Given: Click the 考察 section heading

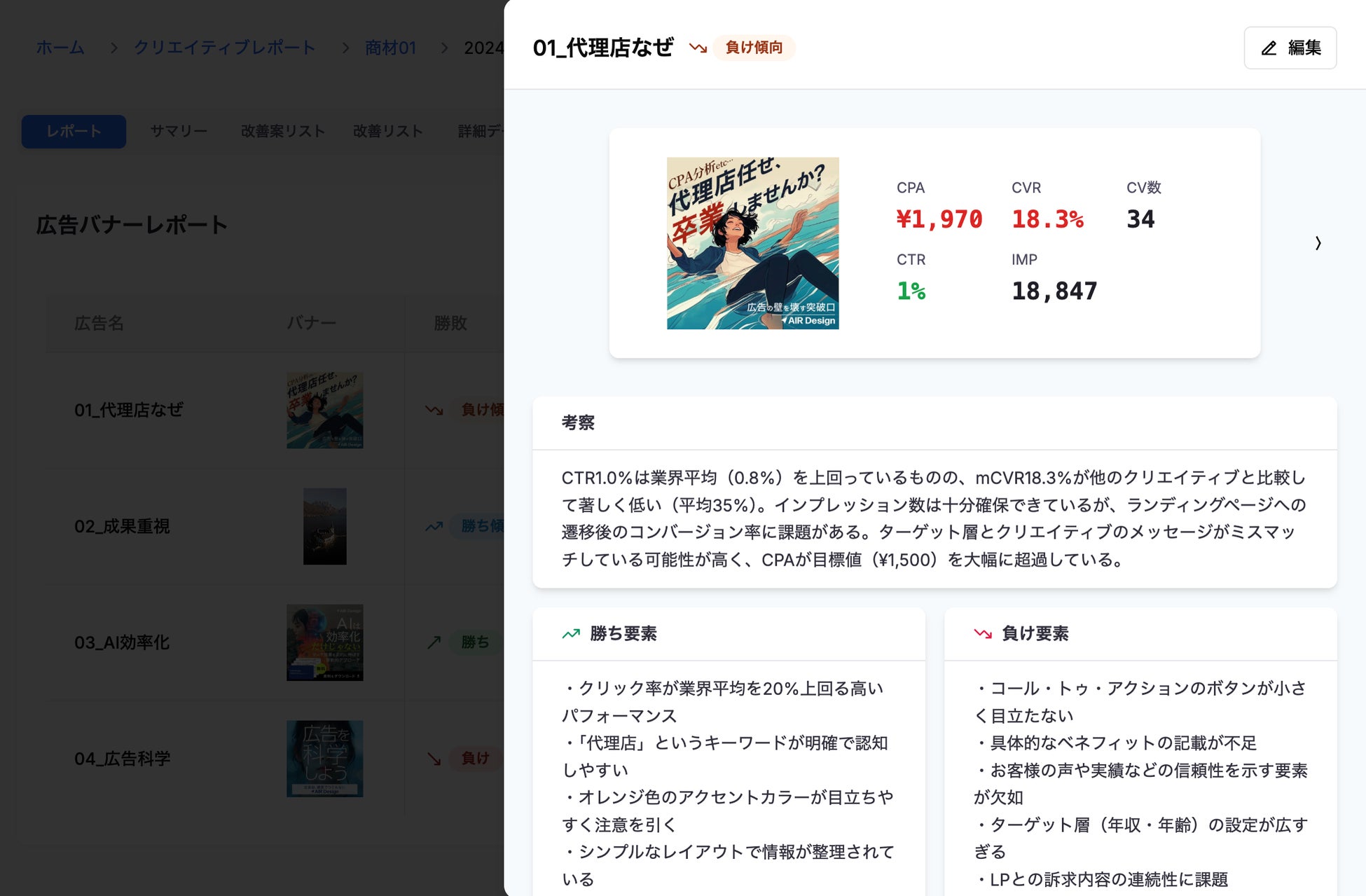Looking at the screenshot, I should coord(578,422).
